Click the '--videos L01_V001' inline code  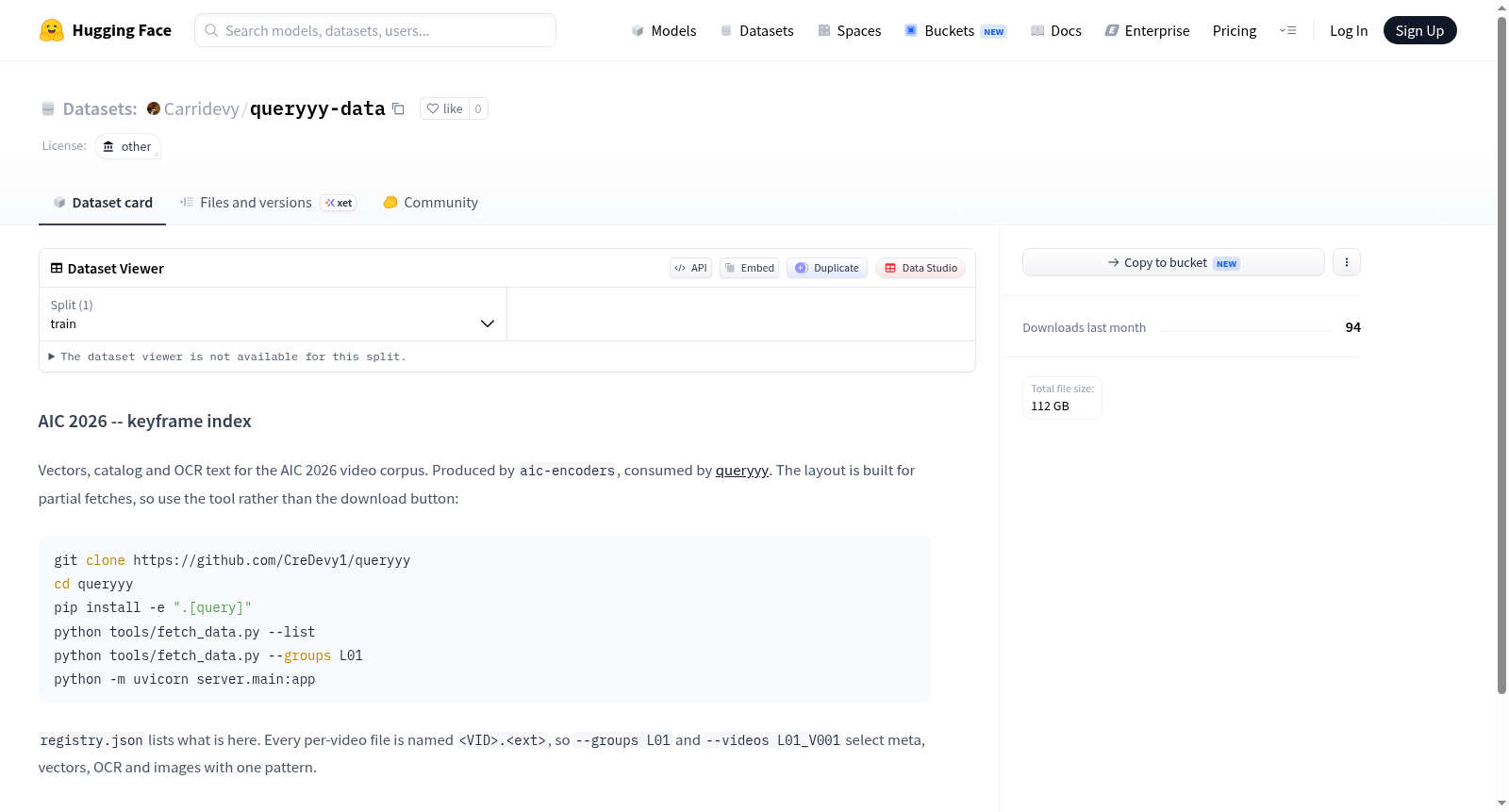point(772,740)
